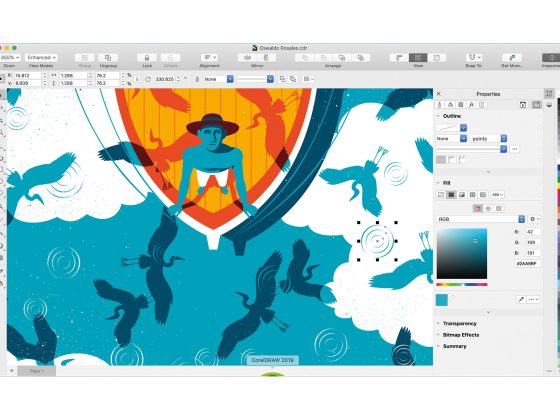
Task: Click the third Arrange order icon
Action: click(x=342, y=58)
